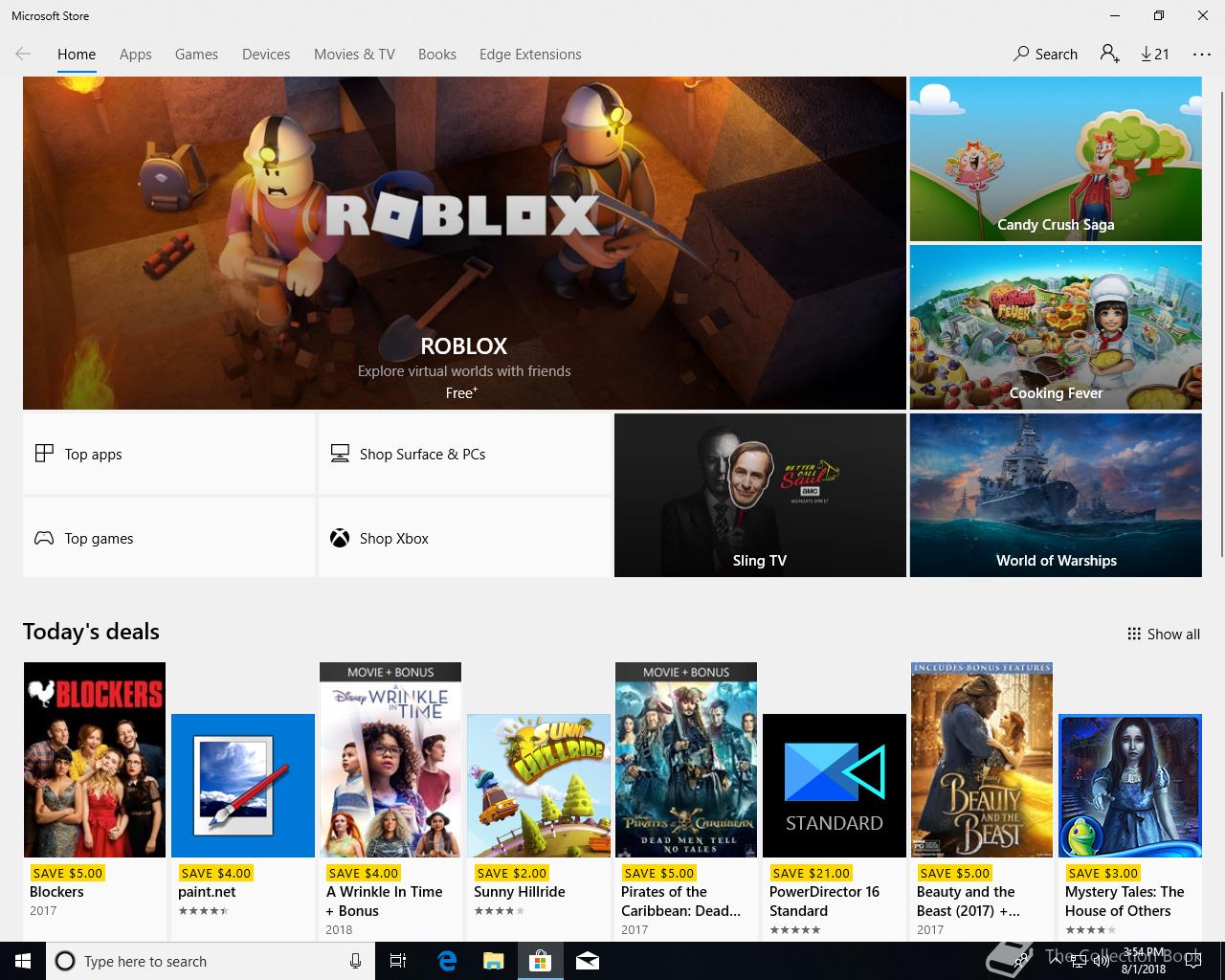Click the Today's deals heading
The height and width of the screenshot is (980, 1225).
(91, 632)
